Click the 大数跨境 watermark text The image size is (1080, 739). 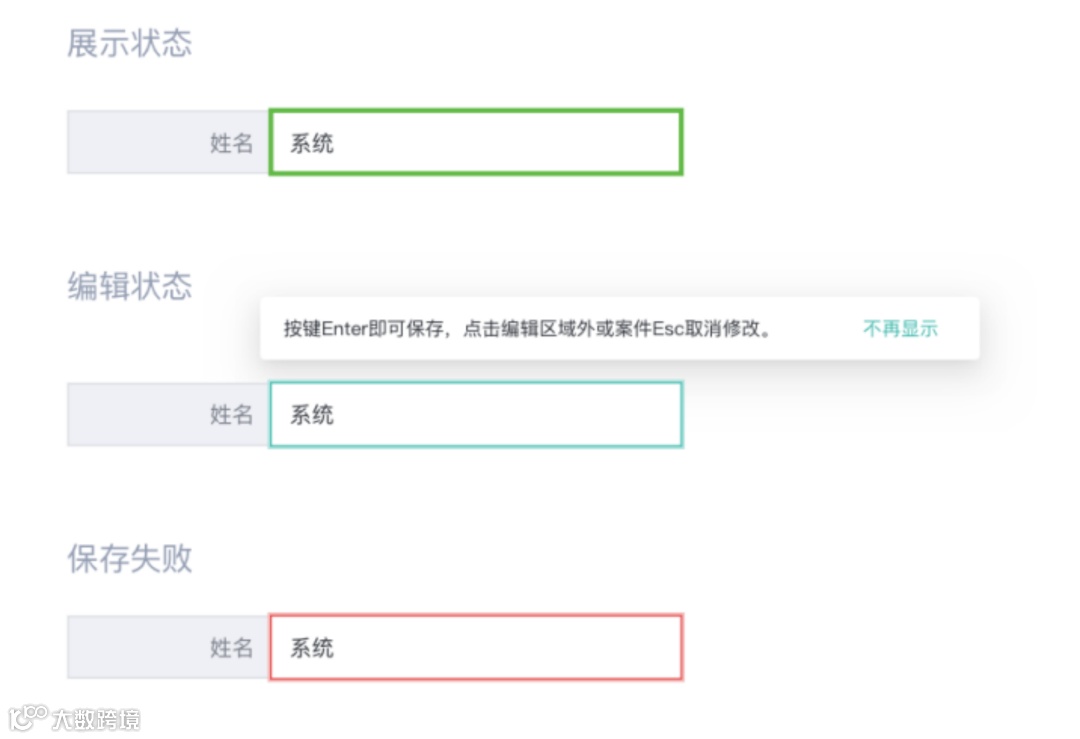point(96,719)
